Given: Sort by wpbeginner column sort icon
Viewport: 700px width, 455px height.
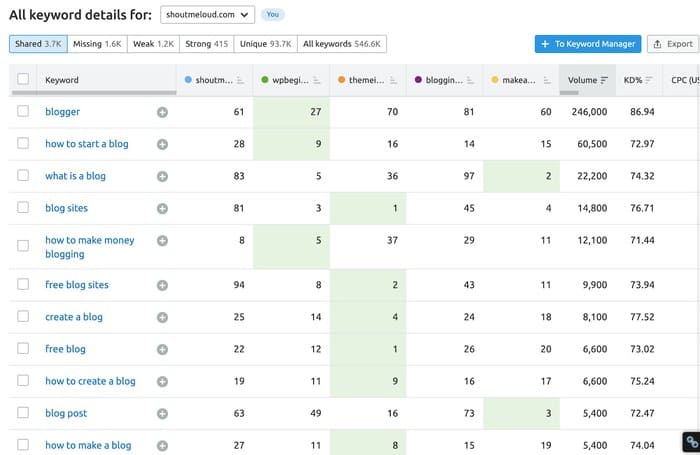Looking at the screenshot, I should tap(317, 80).
